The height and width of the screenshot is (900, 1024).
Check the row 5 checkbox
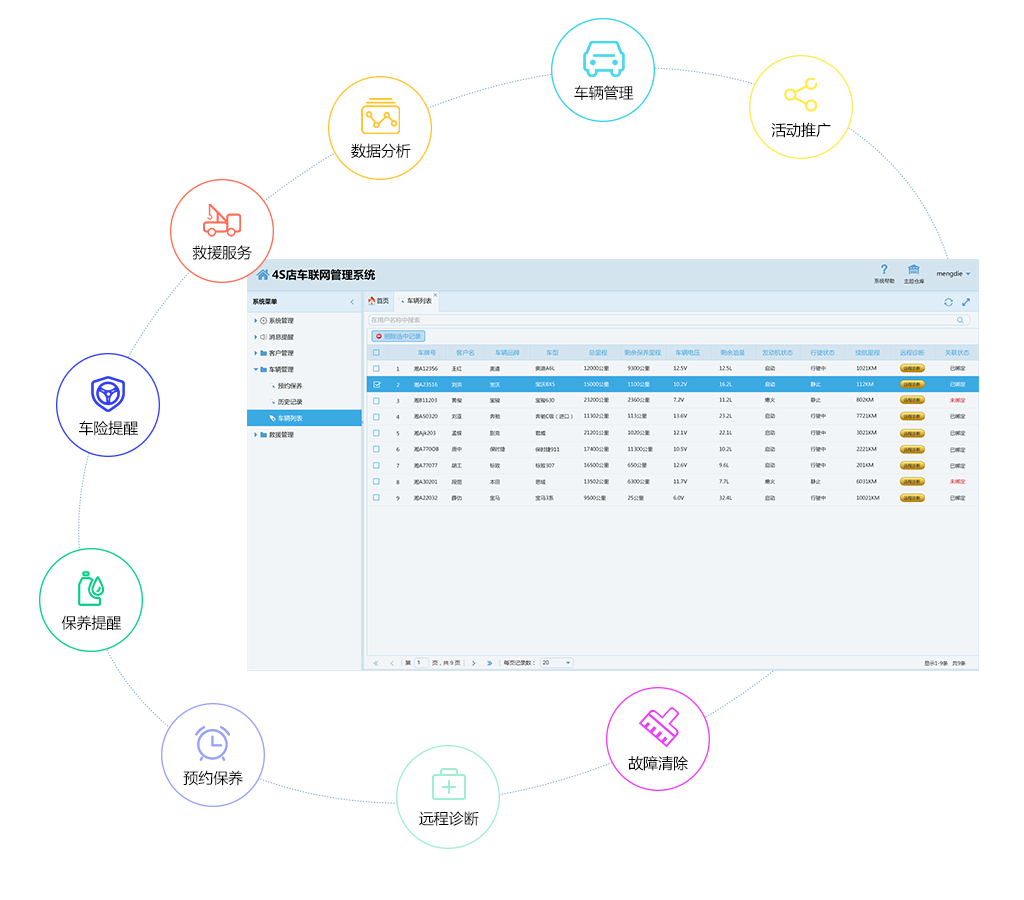coord(376,433)
